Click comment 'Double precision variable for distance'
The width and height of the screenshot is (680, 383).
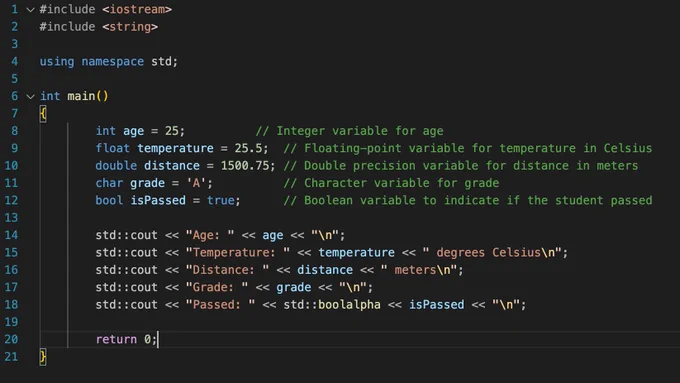point(461,166)
